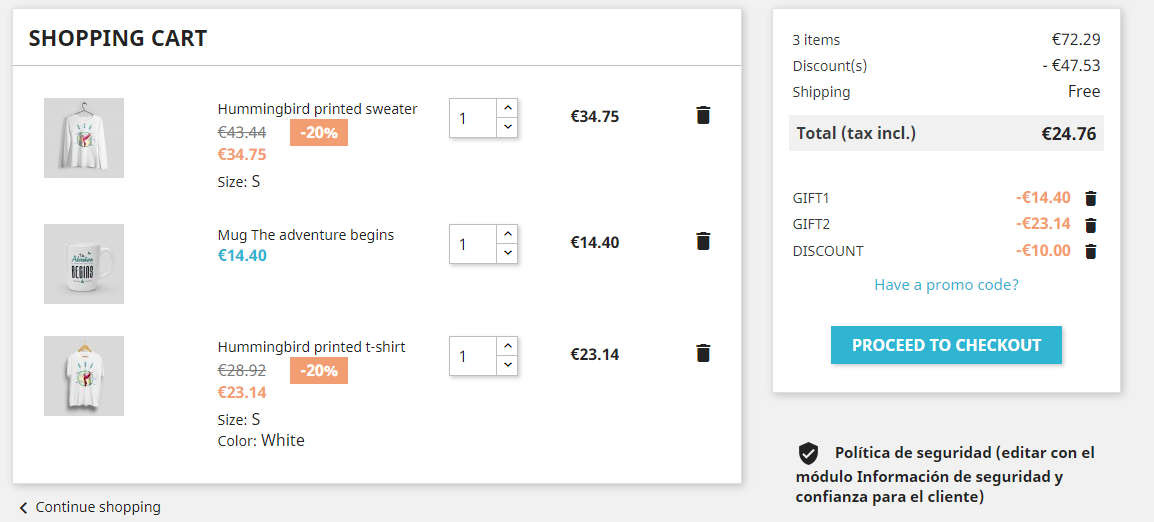Open the Mug The adventure begins link

click(x=305, y=235)
